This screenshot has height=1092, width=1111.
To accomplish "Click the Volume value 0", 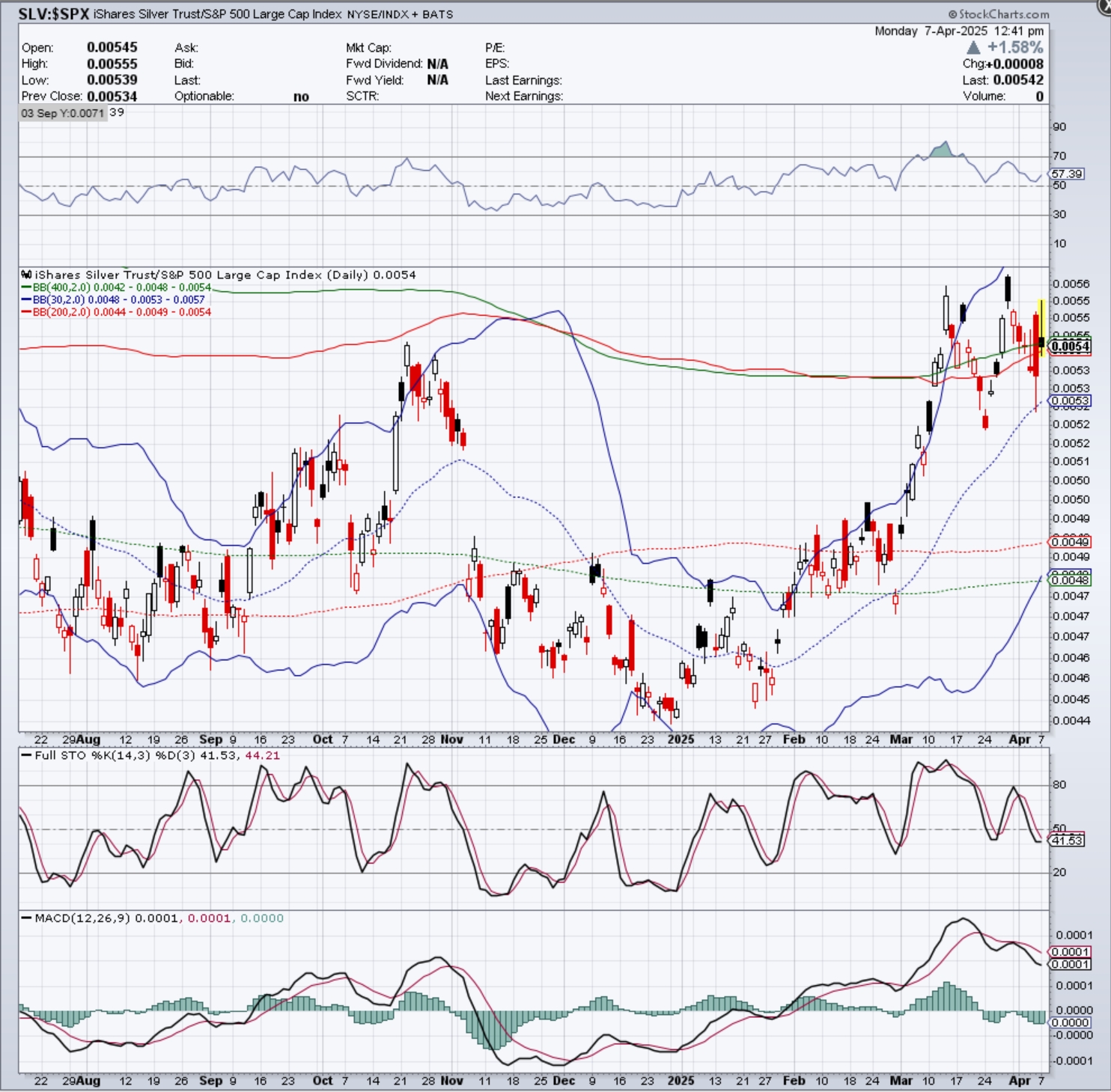I will [x=1039, y=97].
